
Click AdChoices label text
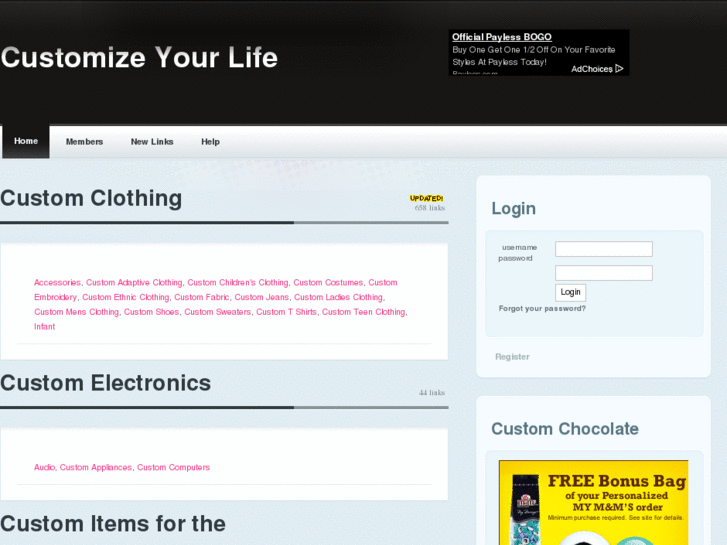(x=592, y=69)
